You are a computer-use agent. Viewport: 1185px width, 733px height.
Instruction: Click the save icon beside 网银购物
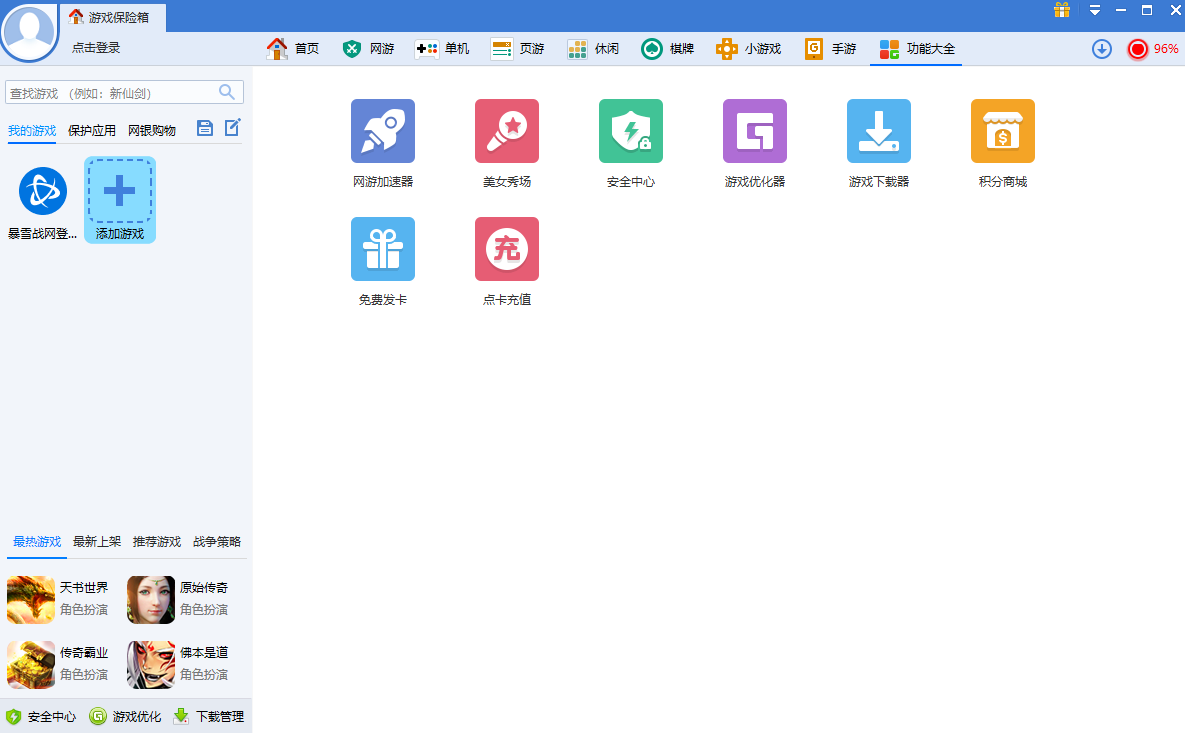205,128
